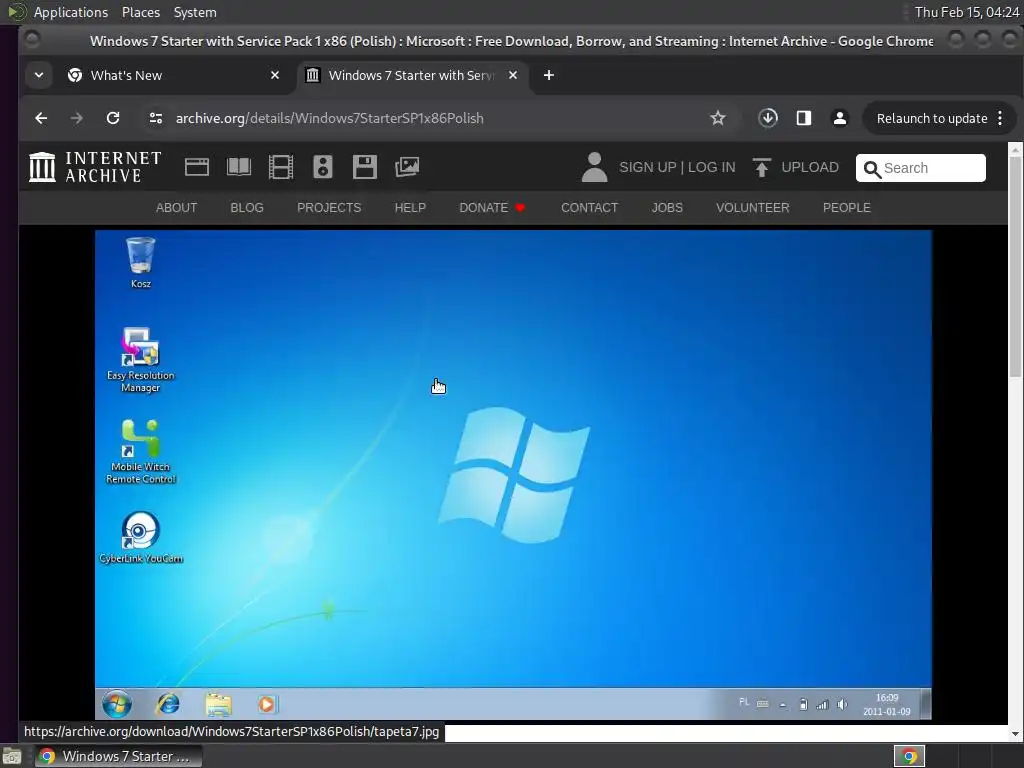The width and height of the screenshot is (1024, 768).
Task: Click the UPLOAD link
Action: [810, 167]
